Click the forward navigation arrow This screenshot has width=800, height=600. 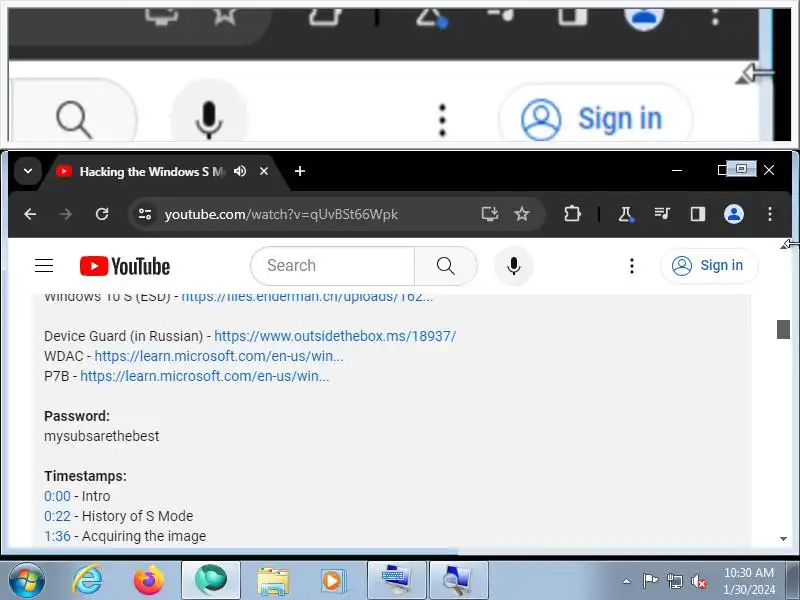click(x=66, y=214)
